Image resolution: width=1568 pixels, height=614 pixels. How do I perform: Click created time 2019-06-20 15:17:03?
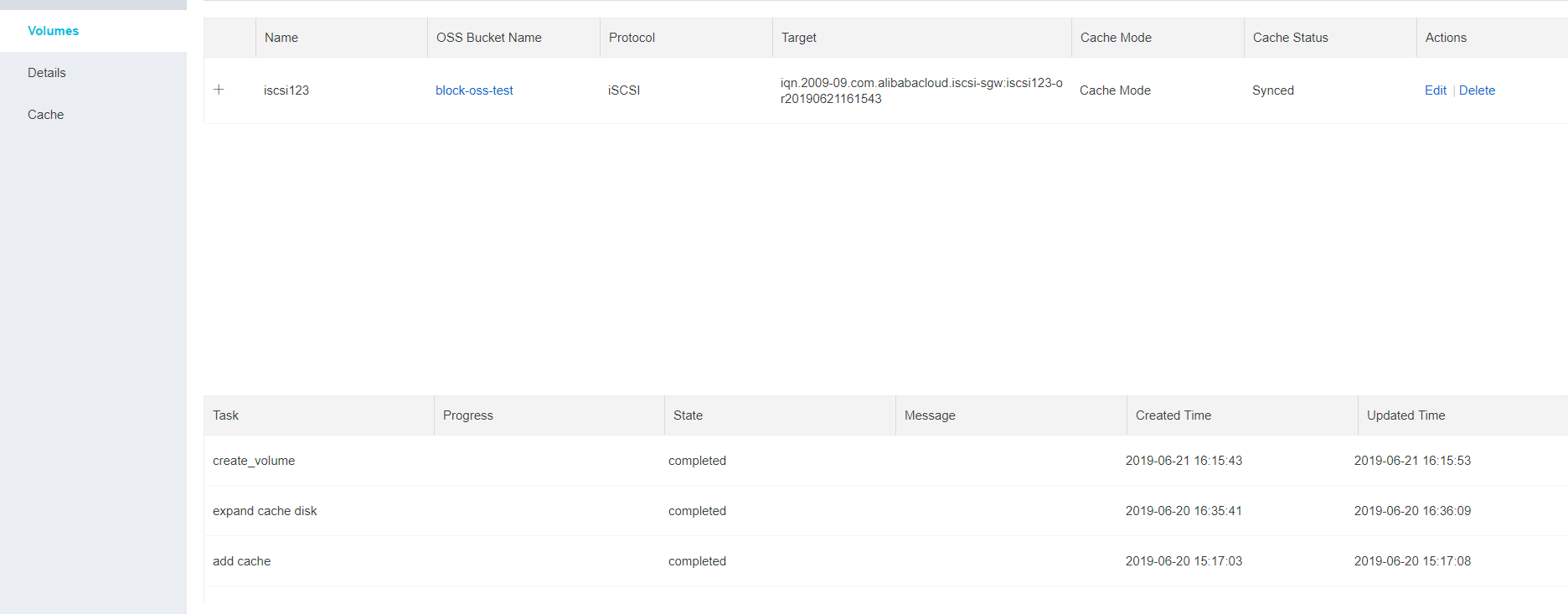tap(1184, 561)
